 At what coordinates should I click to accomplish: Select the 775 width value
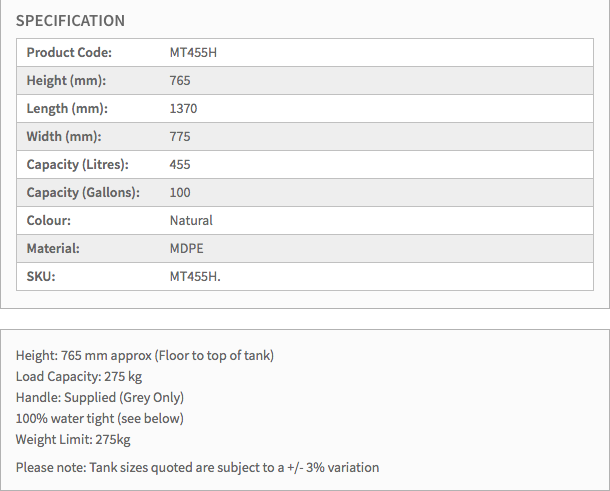click(180, 136)
